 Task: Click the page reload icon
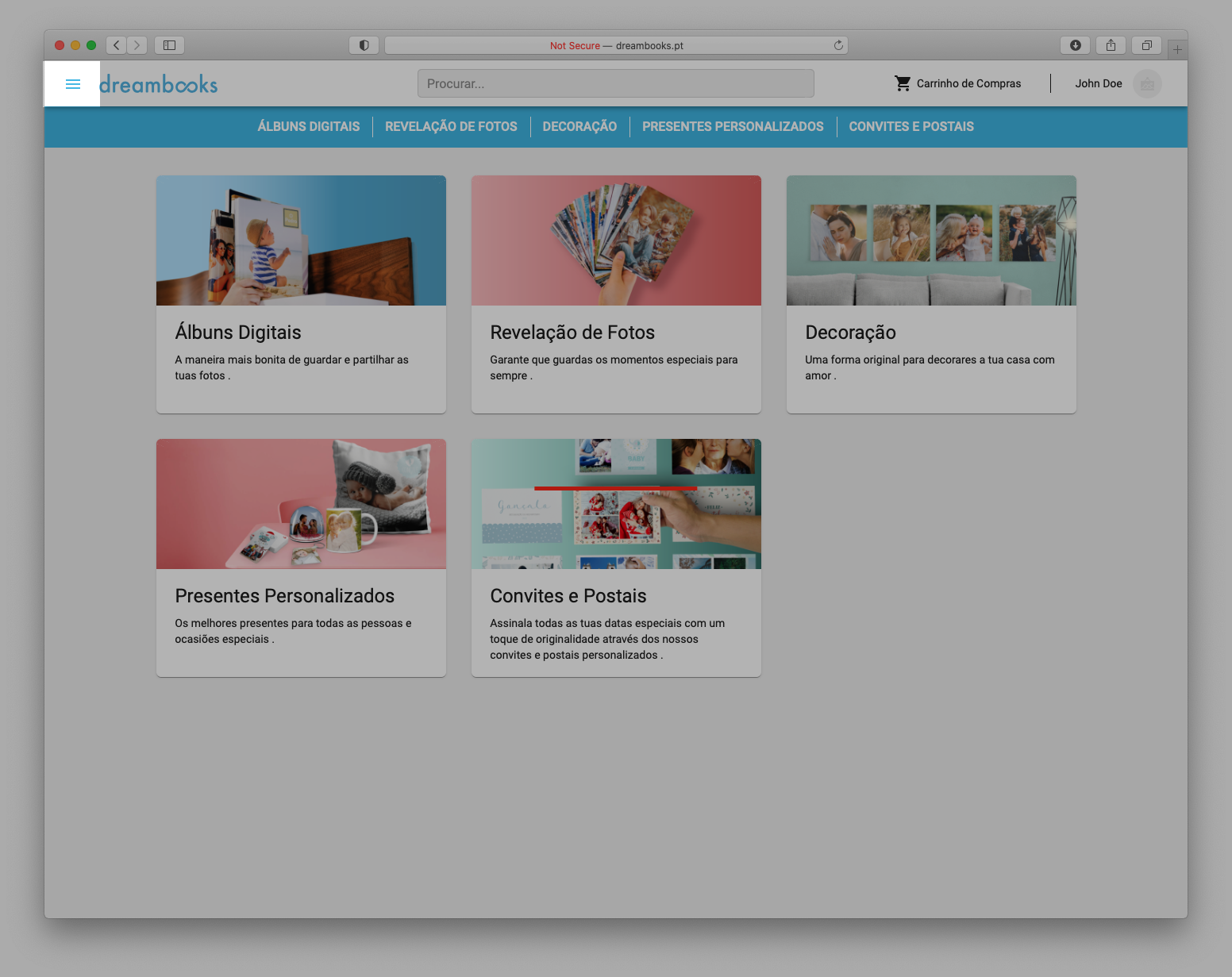838,45
